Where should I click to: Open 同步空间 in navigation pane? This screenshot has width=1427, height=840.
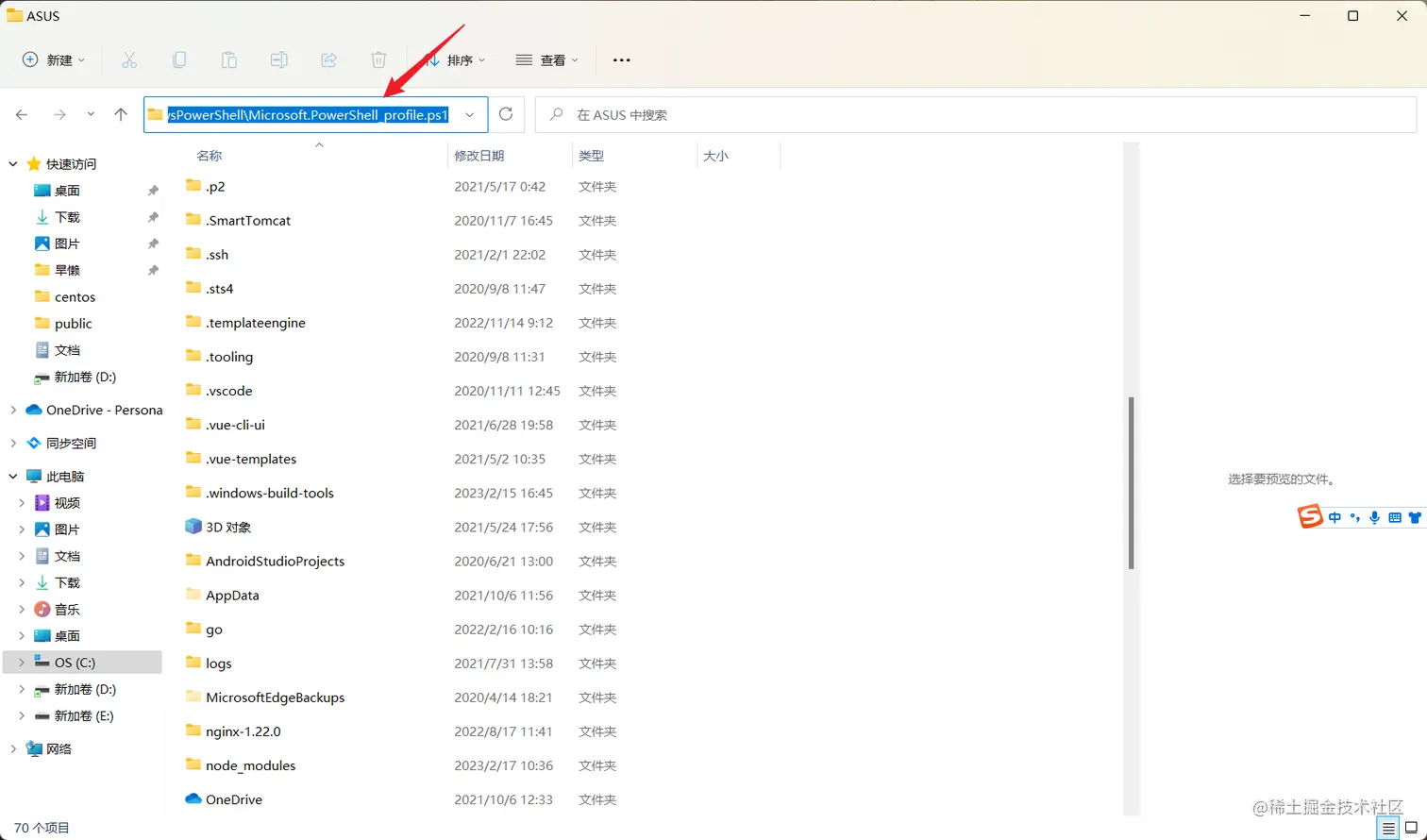(71, 443)
